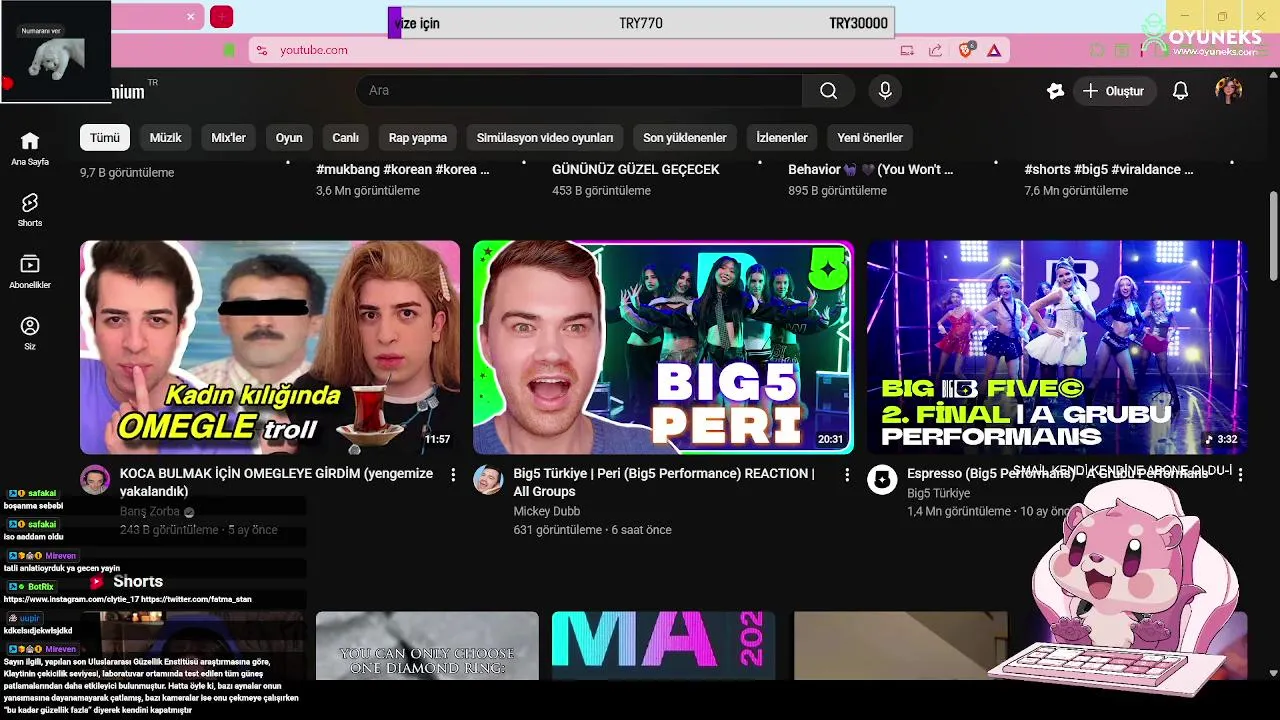
Task: Click the 631 görüntüleme • 6 saat önce text
Action: click(x=592, y=530)
